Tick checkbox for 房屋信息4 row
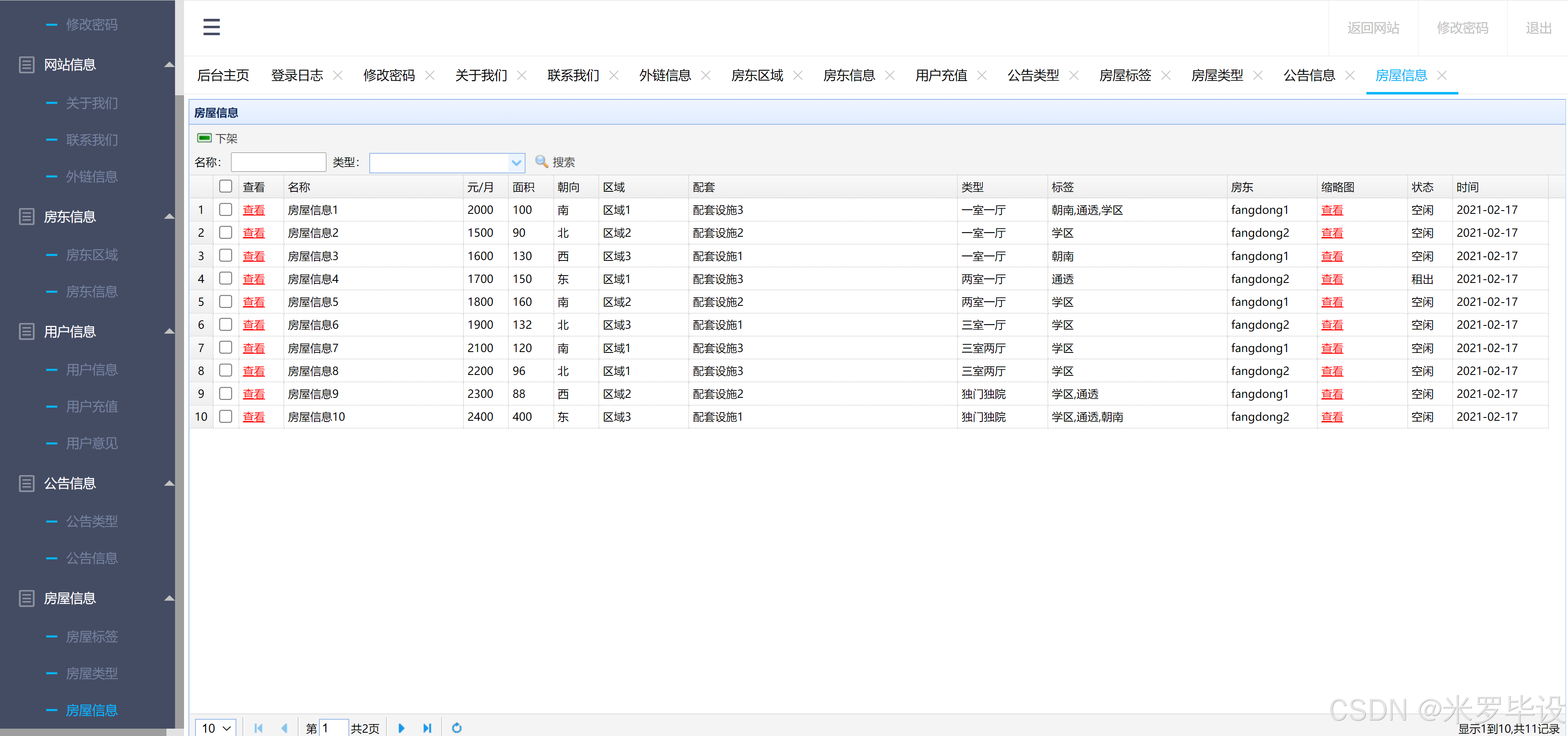The width and height of the screenshot is (1568, 736). [x=225, y=279]
